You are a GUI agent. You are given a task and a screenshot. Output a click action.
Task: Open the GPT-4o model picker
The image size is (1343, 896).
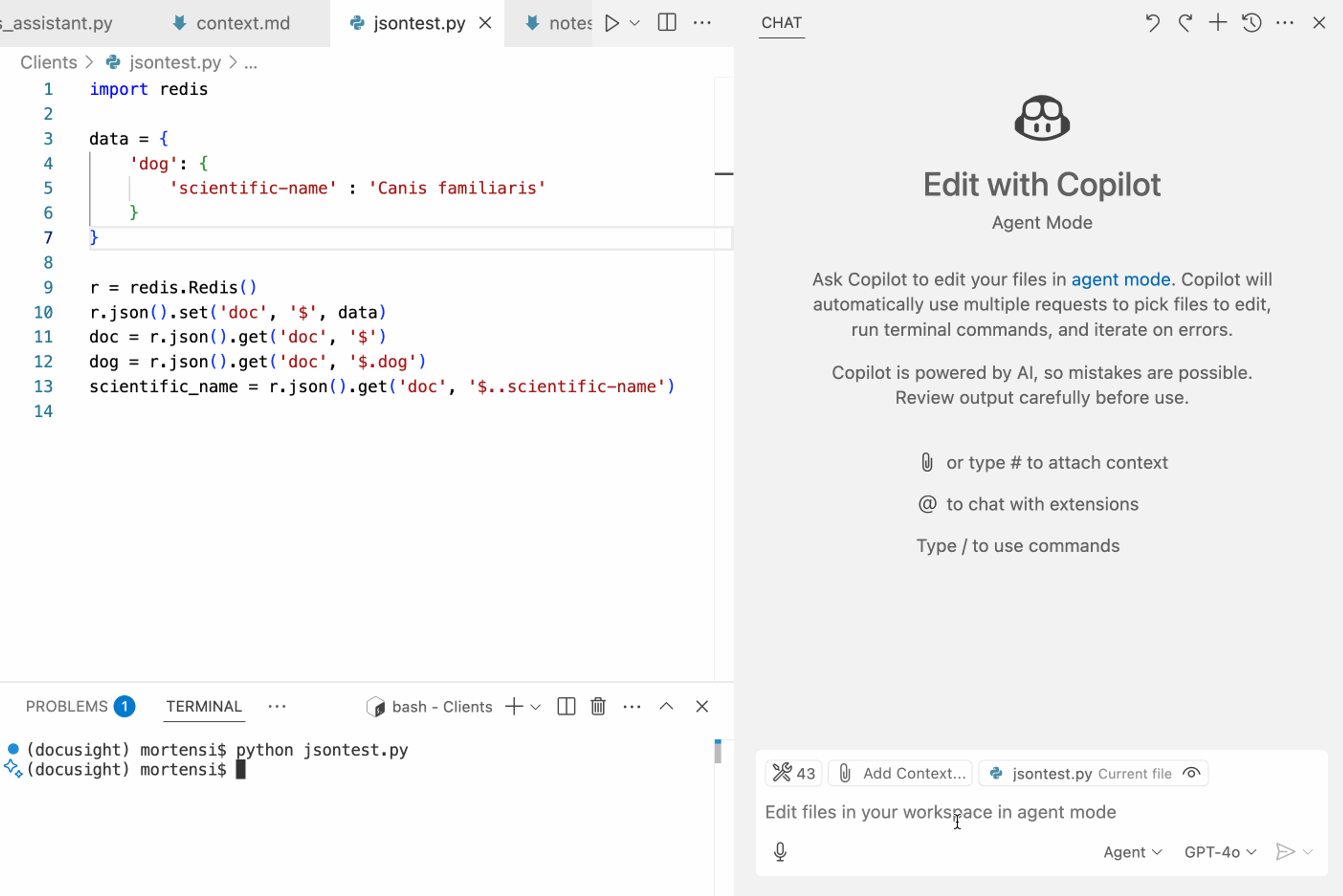coord(1220,852)
